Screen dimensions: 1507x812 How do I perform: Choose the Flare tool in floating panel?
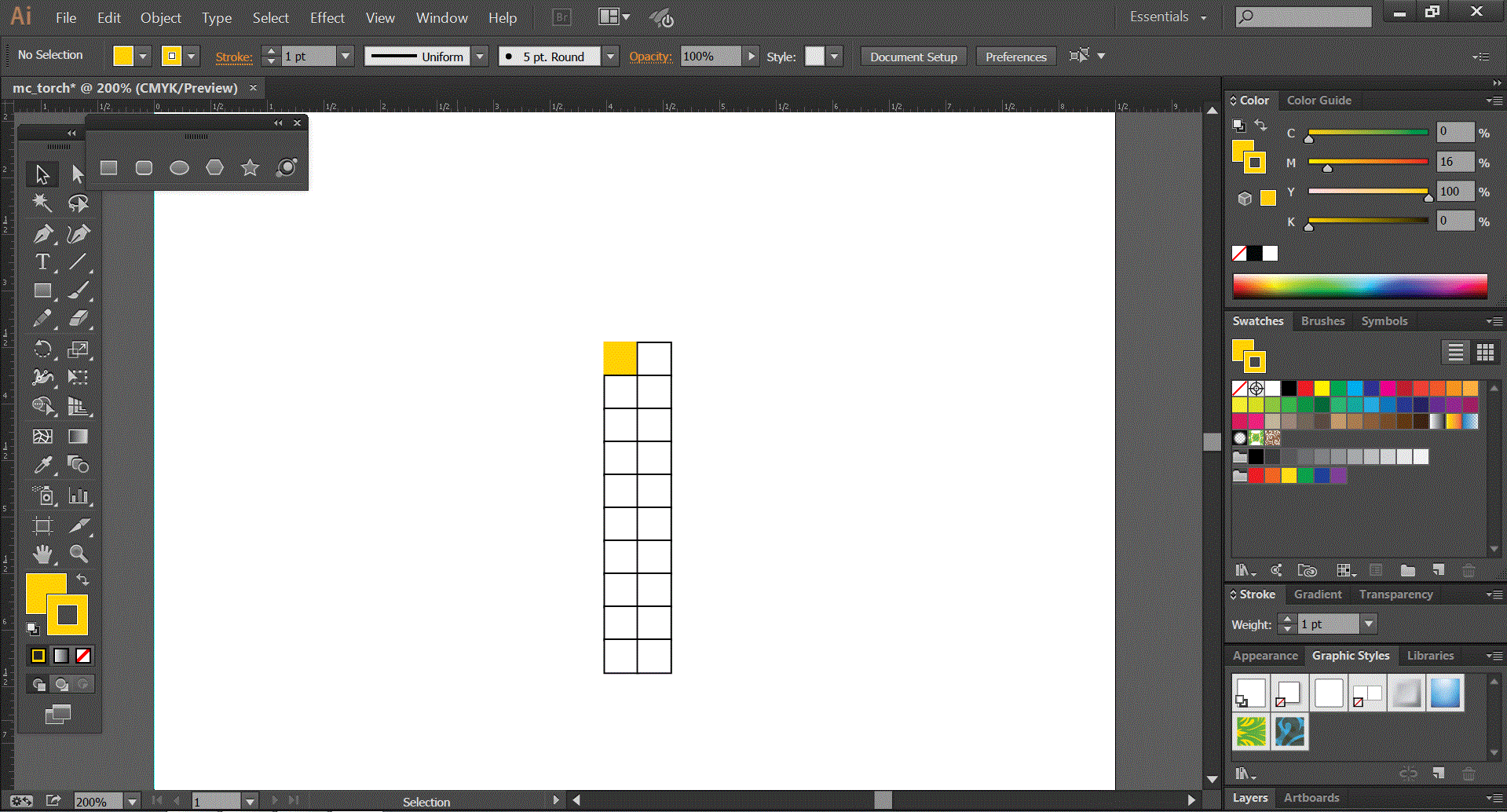tap(287, 167)
